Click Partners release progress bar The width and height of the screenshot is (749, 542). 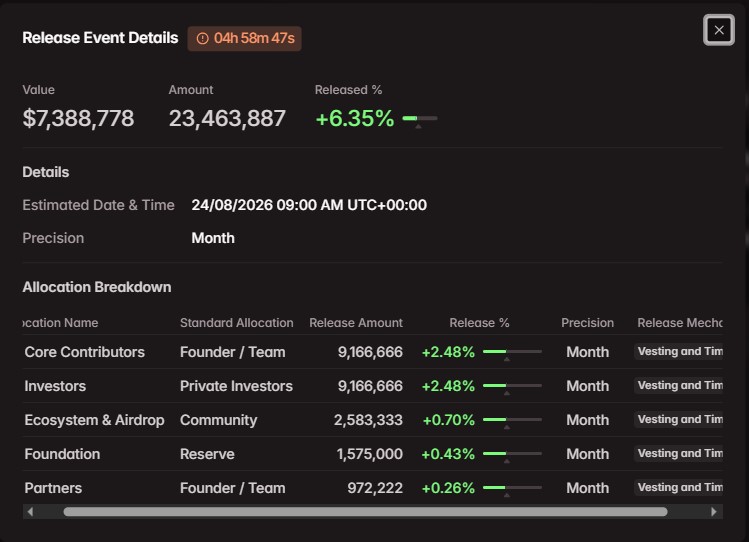pos(512,488)
